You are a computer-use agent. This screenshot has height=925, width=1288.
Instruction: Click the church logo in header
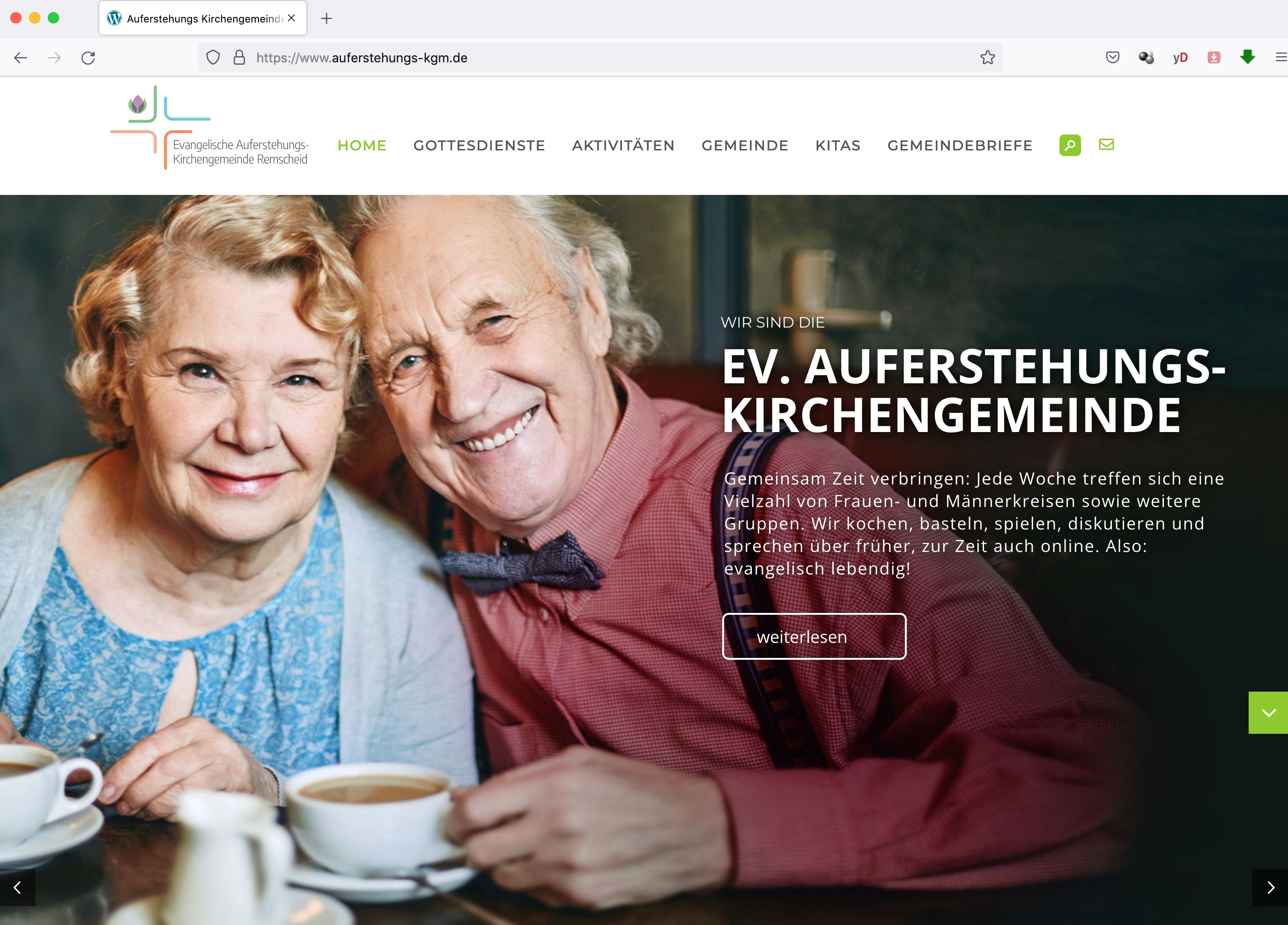pos(209,128)
